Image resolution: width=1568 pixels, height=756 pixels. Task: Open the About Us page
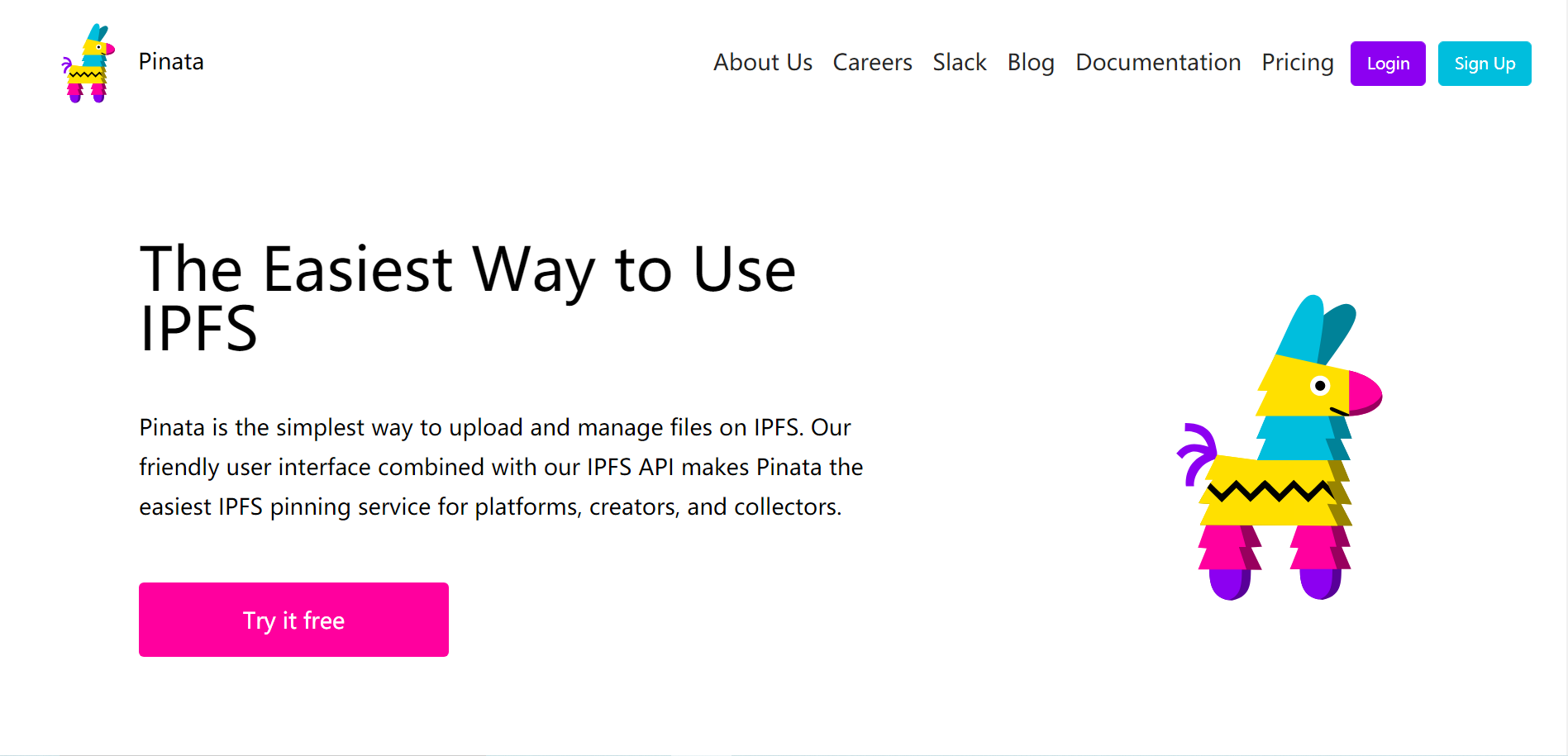763,63
